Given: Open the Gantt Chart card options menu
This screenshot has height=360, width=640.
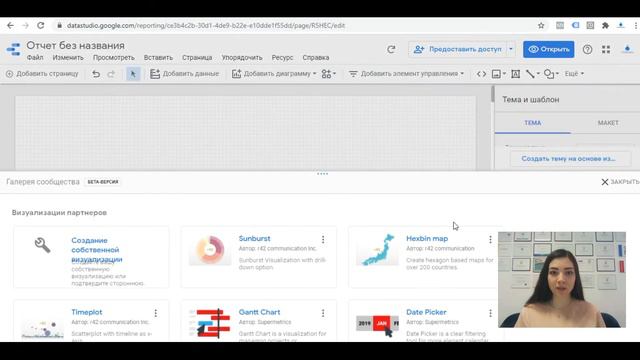Looking at the screenshot, I should point(323,313).
